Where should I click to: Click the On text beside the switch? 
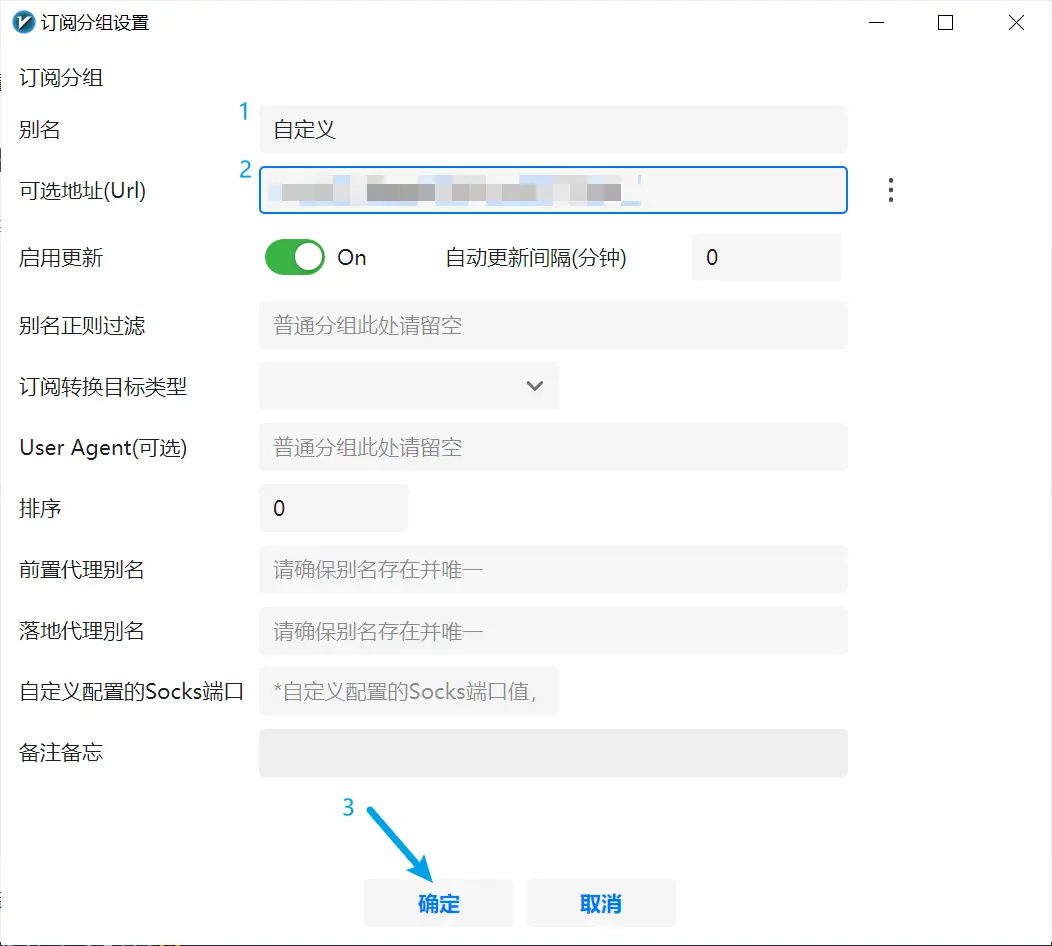point(352,258)
